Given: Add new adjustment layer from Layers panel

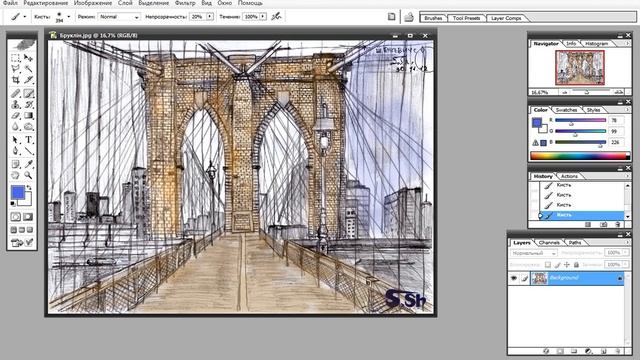Looking at the screenshot, I should 589,351.
